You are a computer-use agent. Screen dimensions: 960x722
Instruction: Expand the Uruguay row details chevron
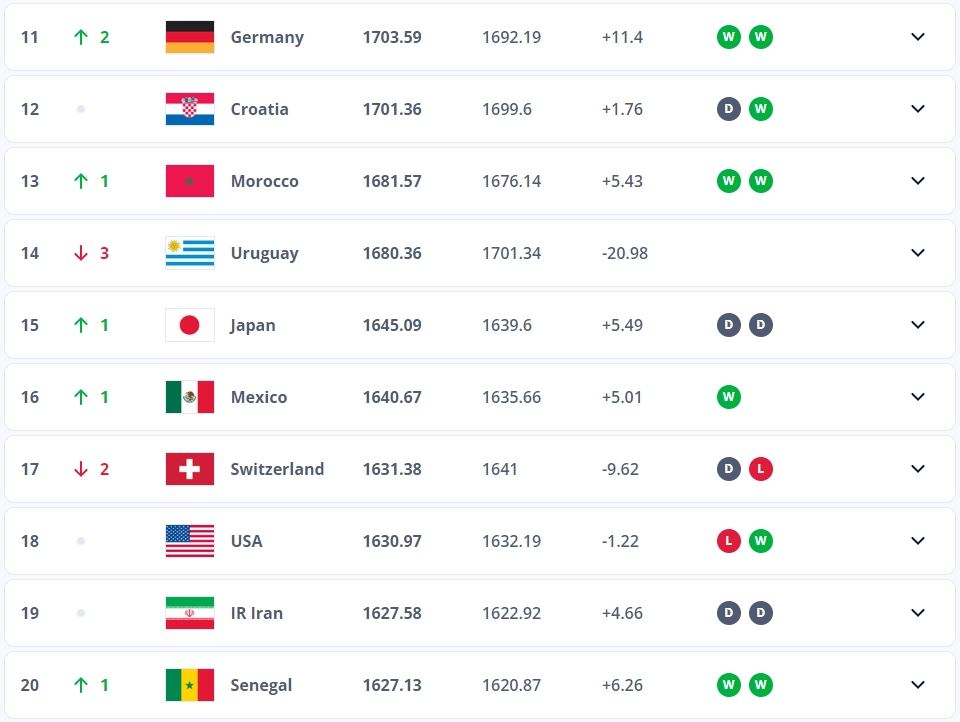coord(918,253)
